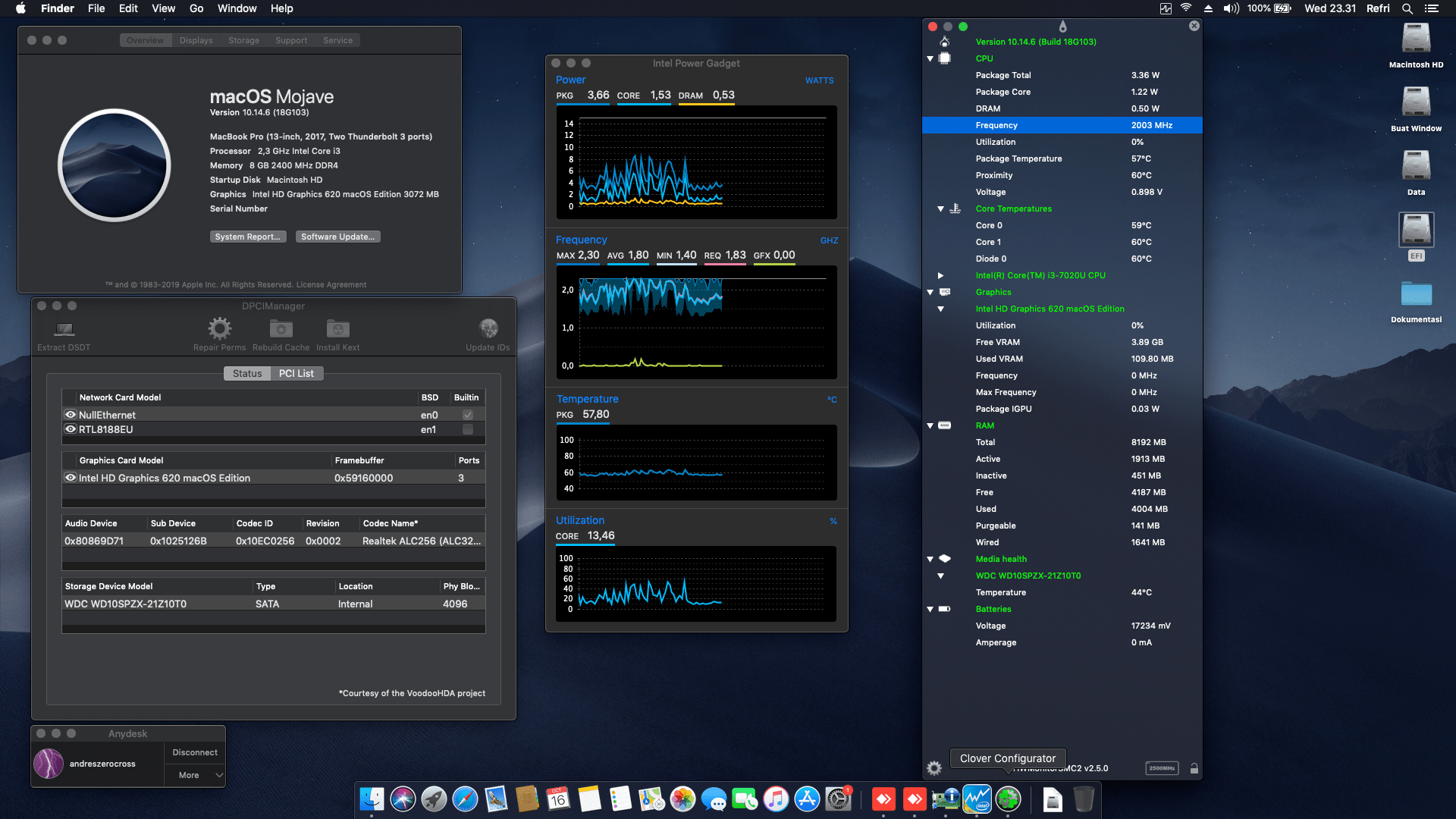Collapse WDC WD10SPZX-21Z10T0 subgroup
This screenshot has height=819, width=1456.
(x=940, y=576)
